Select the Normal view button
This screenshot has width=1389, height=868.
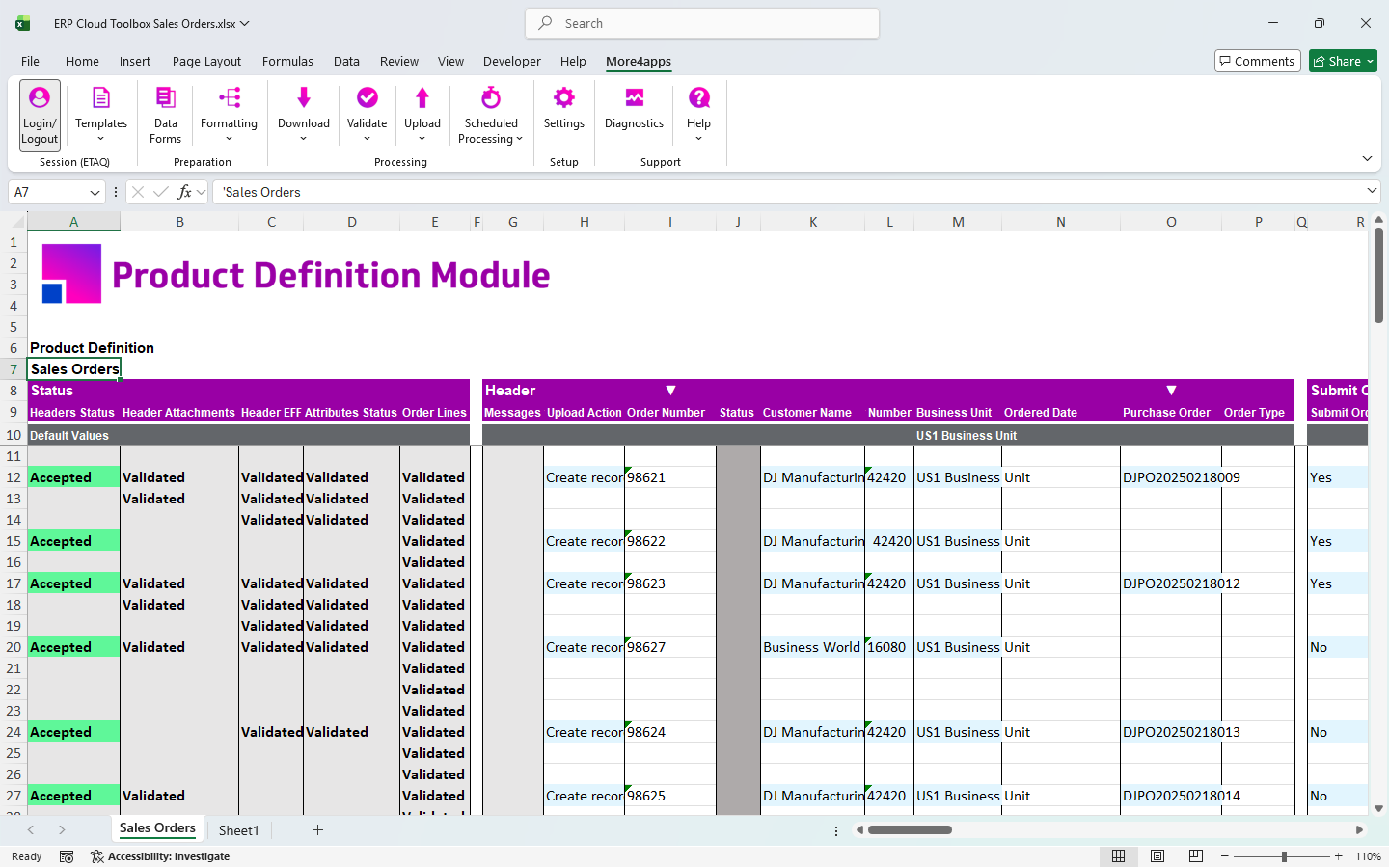point(1119,856)
